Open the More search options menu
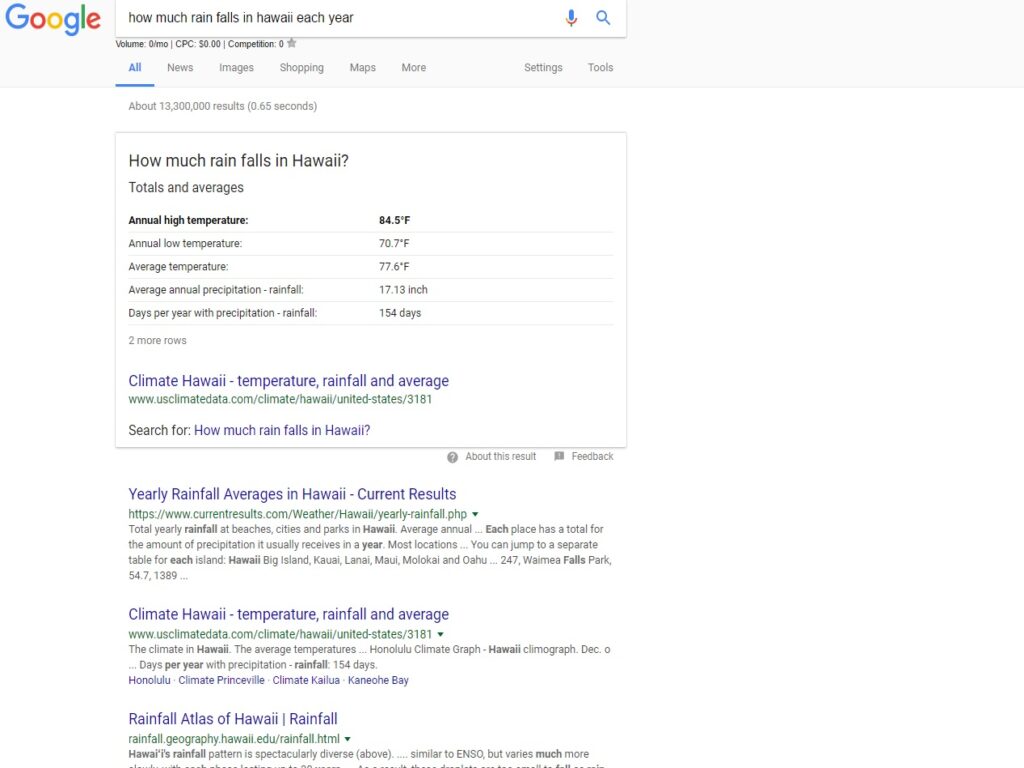Viewport: 1024px width, 768px height. pyautogui.click(x=413, y=68)
